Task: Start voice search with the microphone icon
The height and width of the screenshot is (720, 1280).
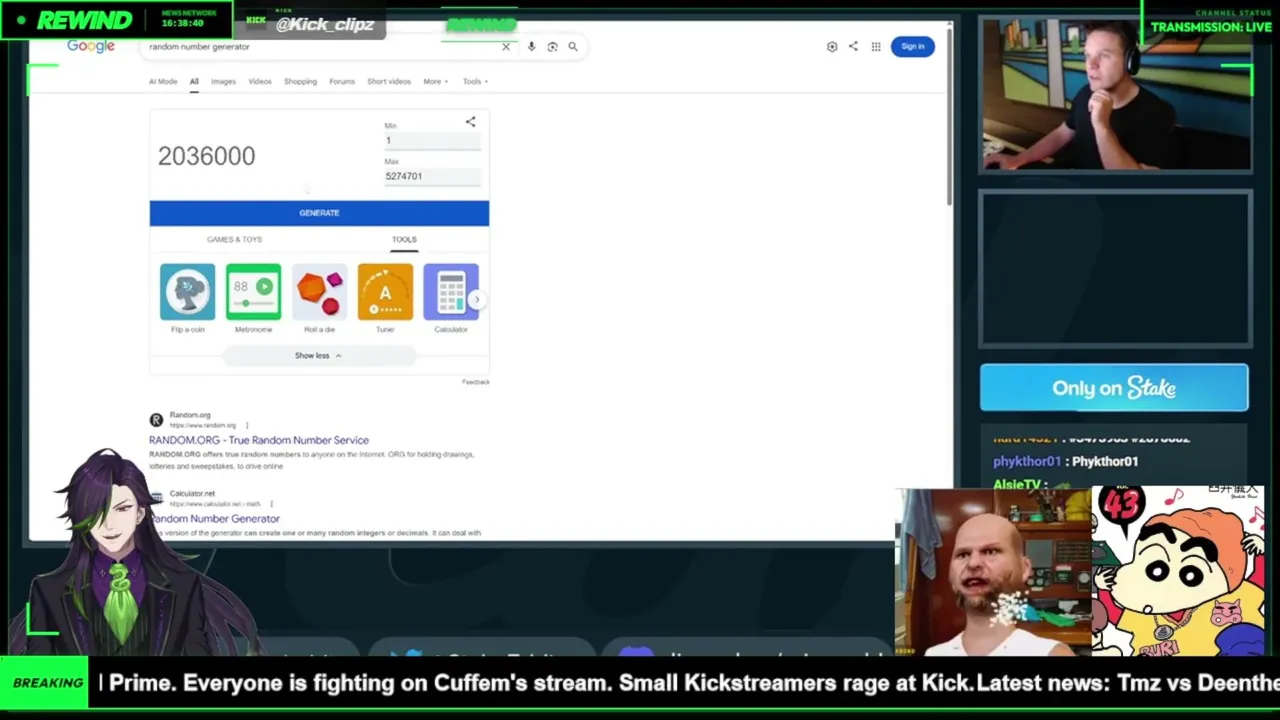Action: (x=531, y=47)
